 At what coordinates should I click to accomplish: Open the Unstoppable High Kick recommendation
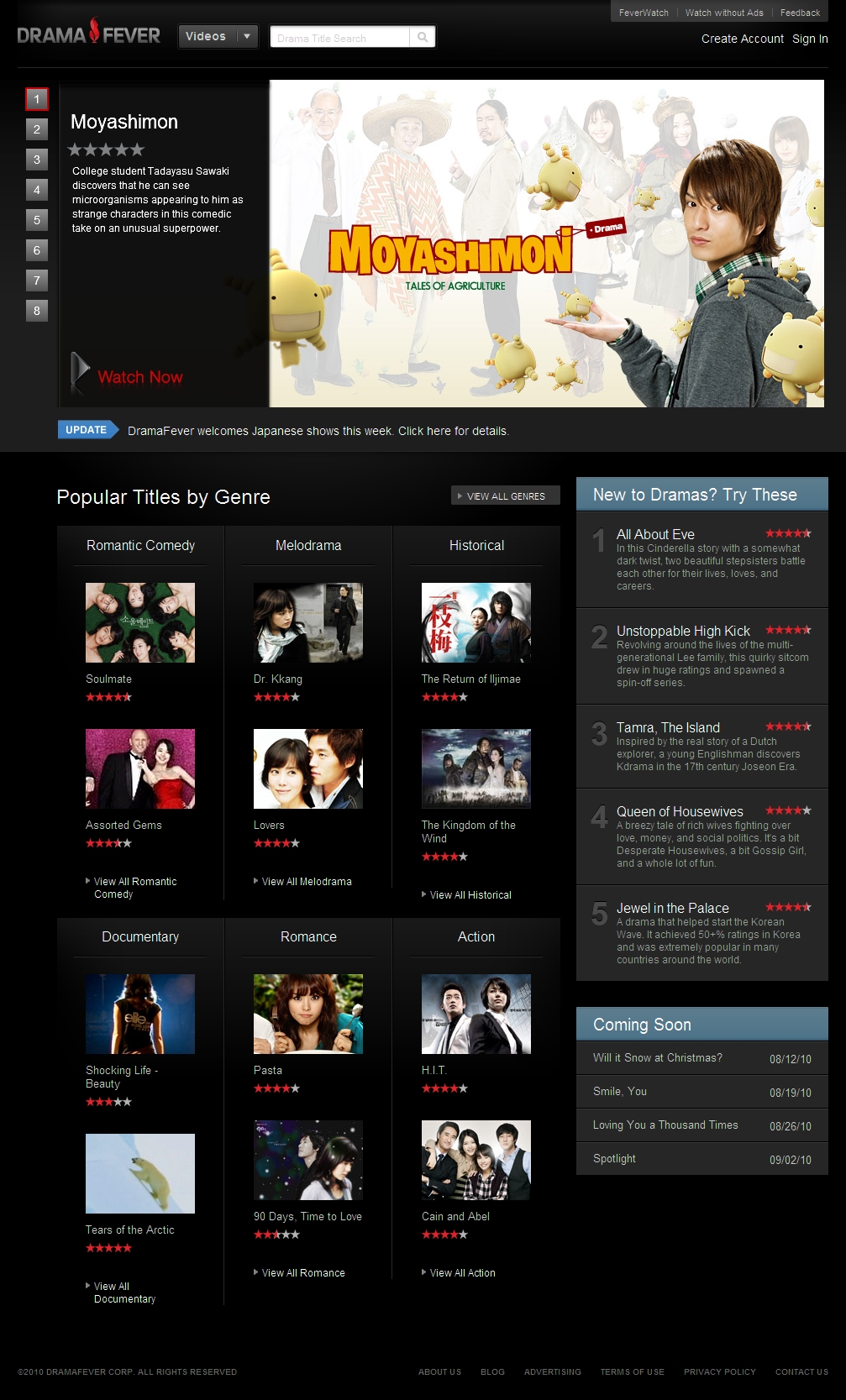(702, 656)
